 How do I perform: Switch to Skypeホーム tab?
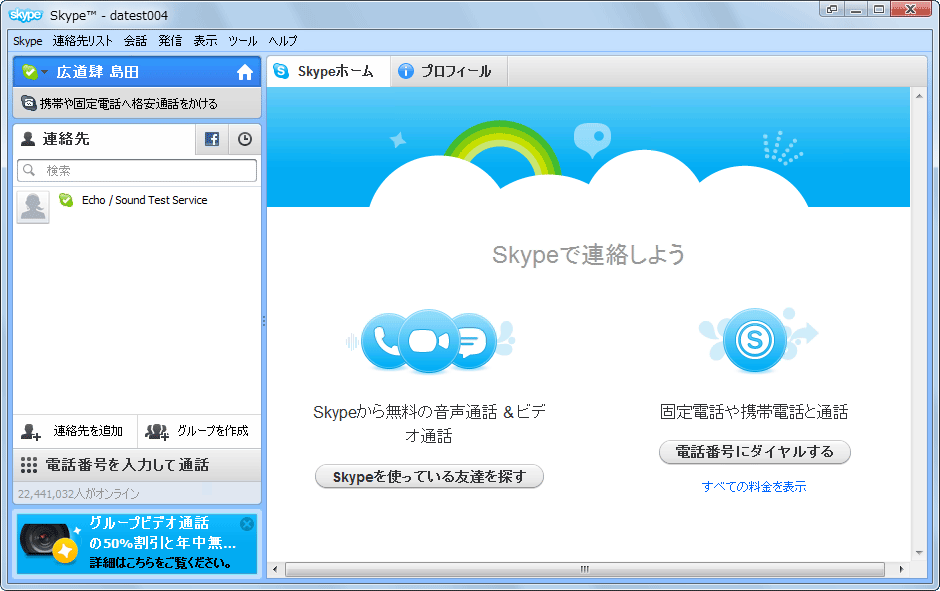329,72
